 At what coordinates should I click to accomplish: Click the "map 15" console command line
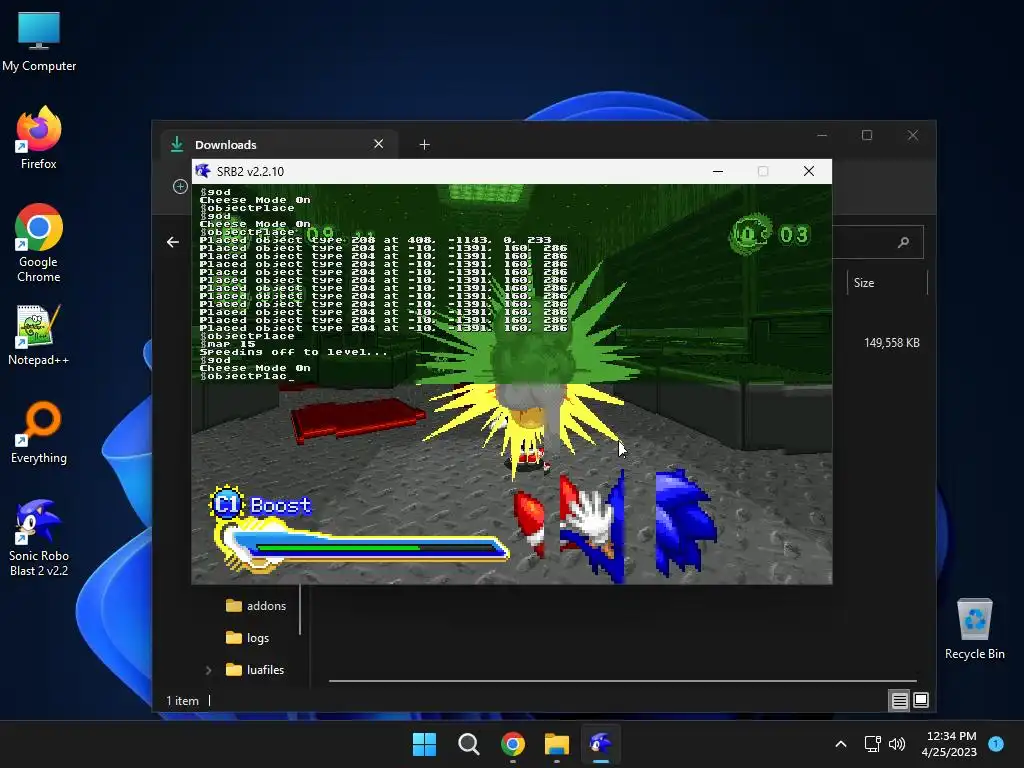227,344
